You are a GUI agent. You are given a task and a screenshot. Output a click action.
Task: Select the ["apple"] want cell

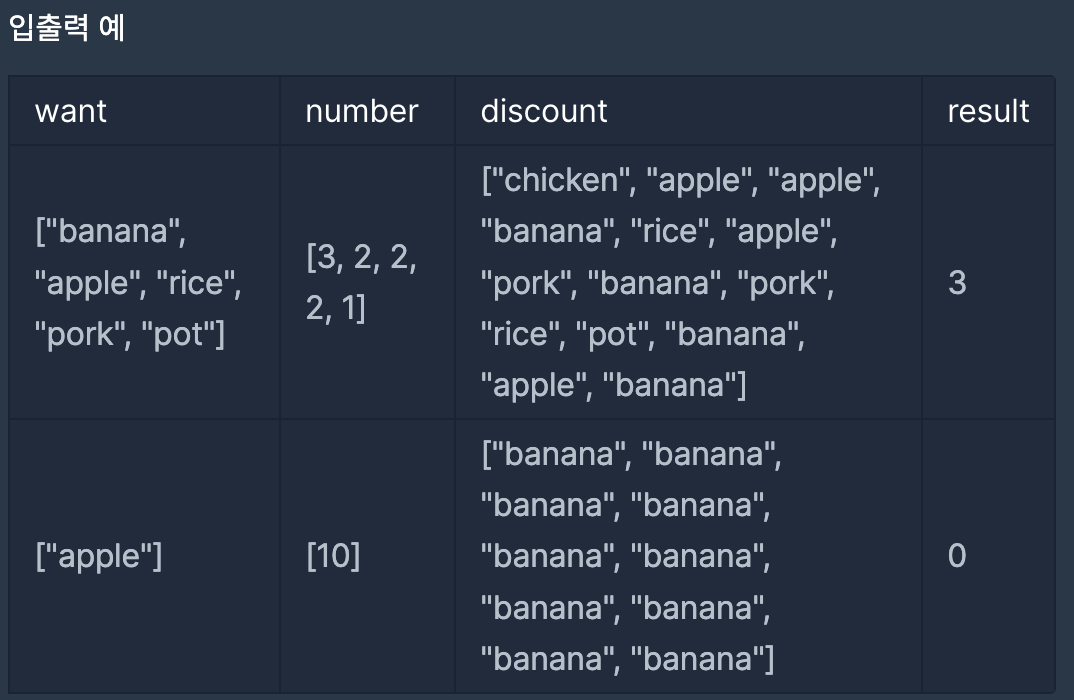[x=98, y=556]
